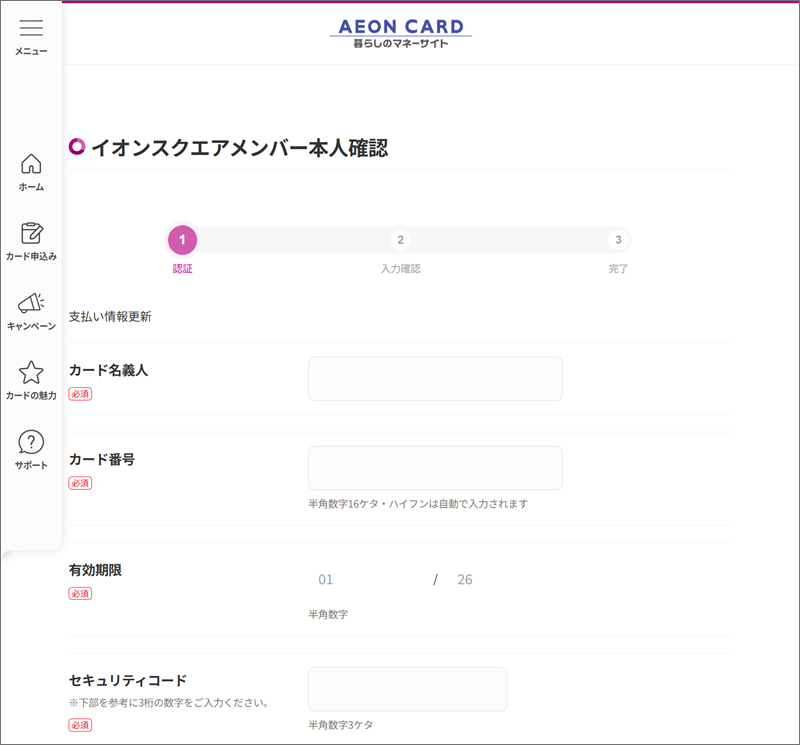
Task: Open カードの魅力 star icon
Action: pos(31,372)
